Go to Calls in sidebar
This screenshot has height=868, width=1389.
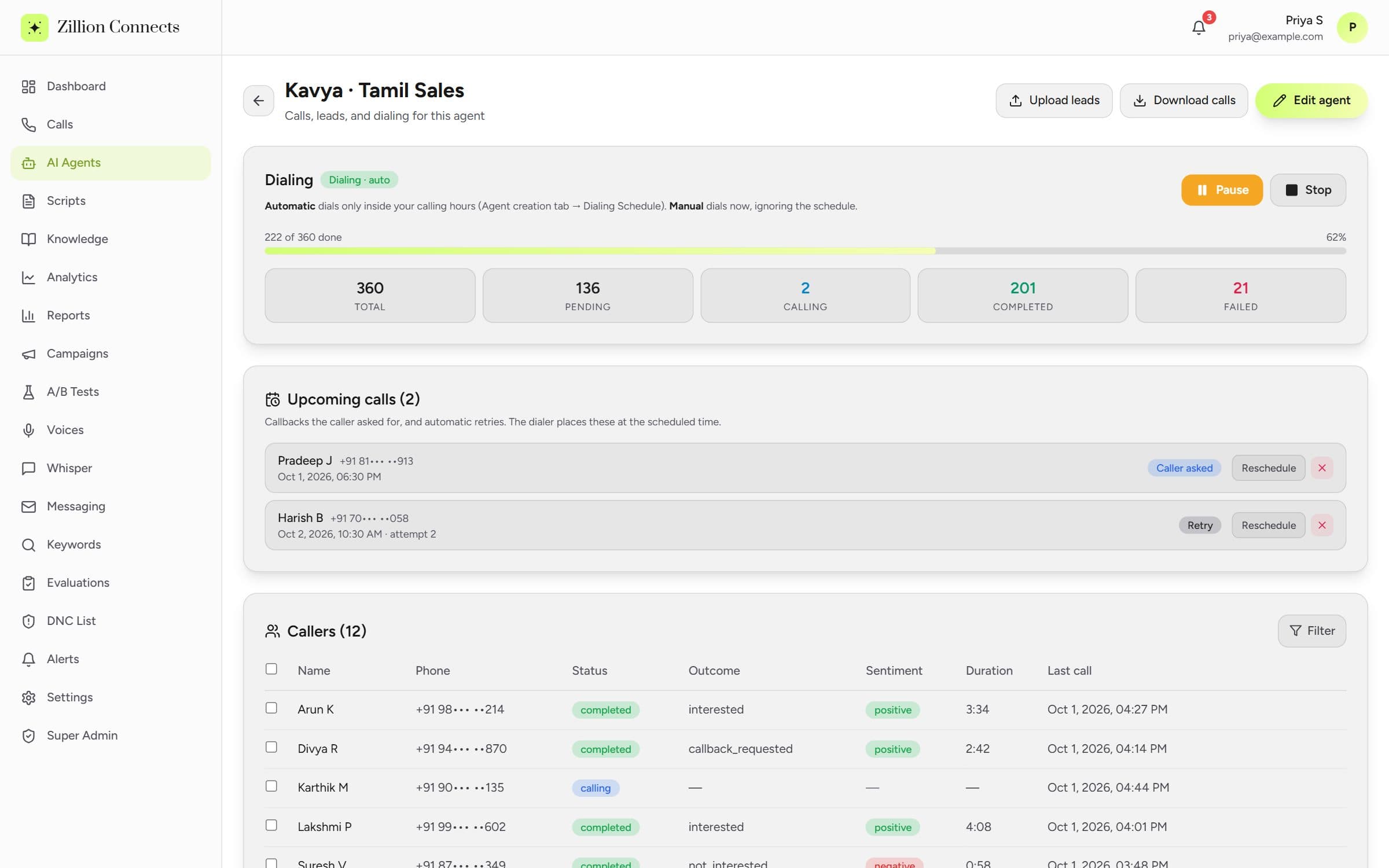pos(111,124)
